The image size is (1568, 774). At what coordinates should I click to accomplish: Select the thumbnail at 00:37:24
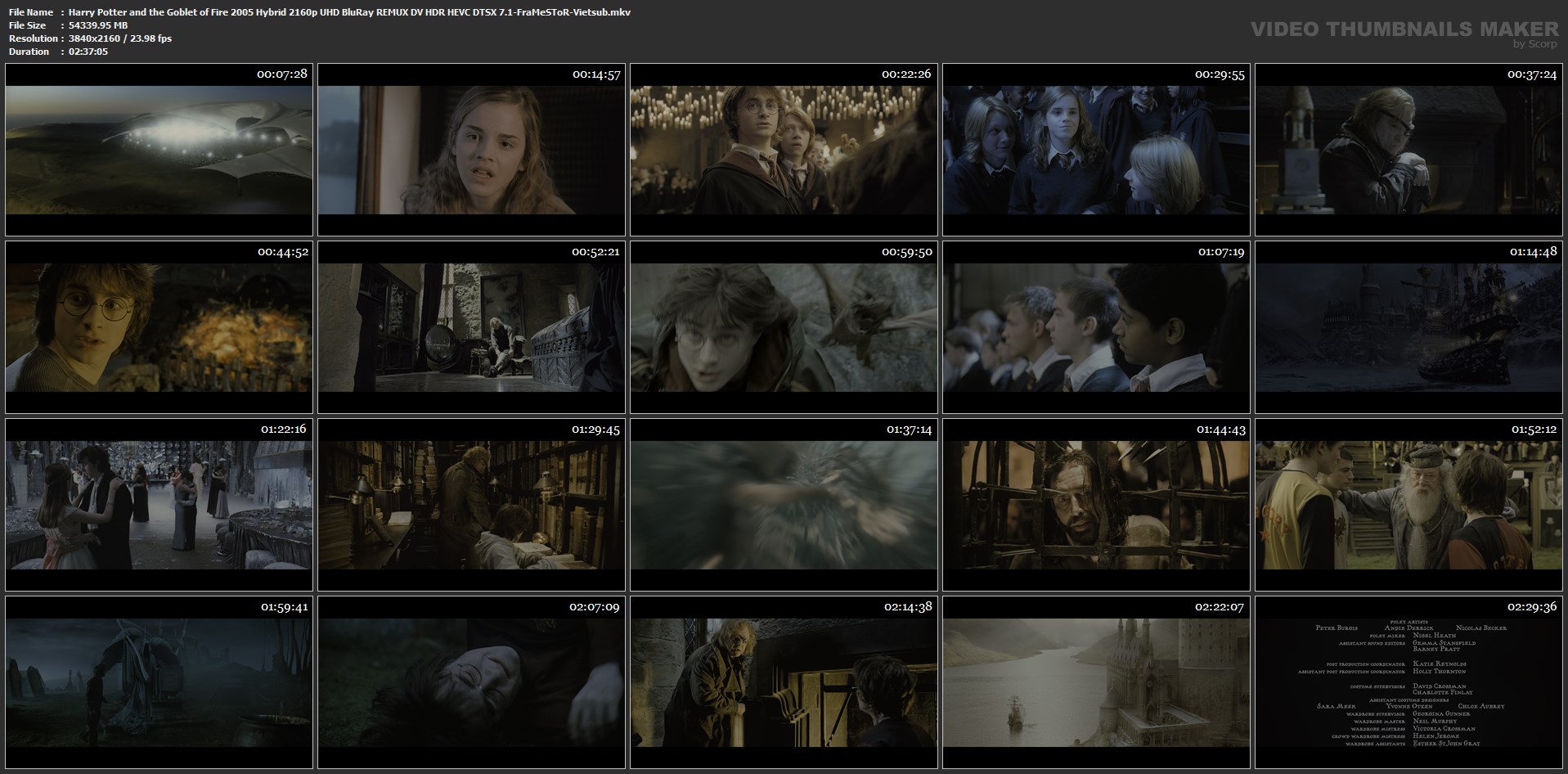coord(1409,150)
